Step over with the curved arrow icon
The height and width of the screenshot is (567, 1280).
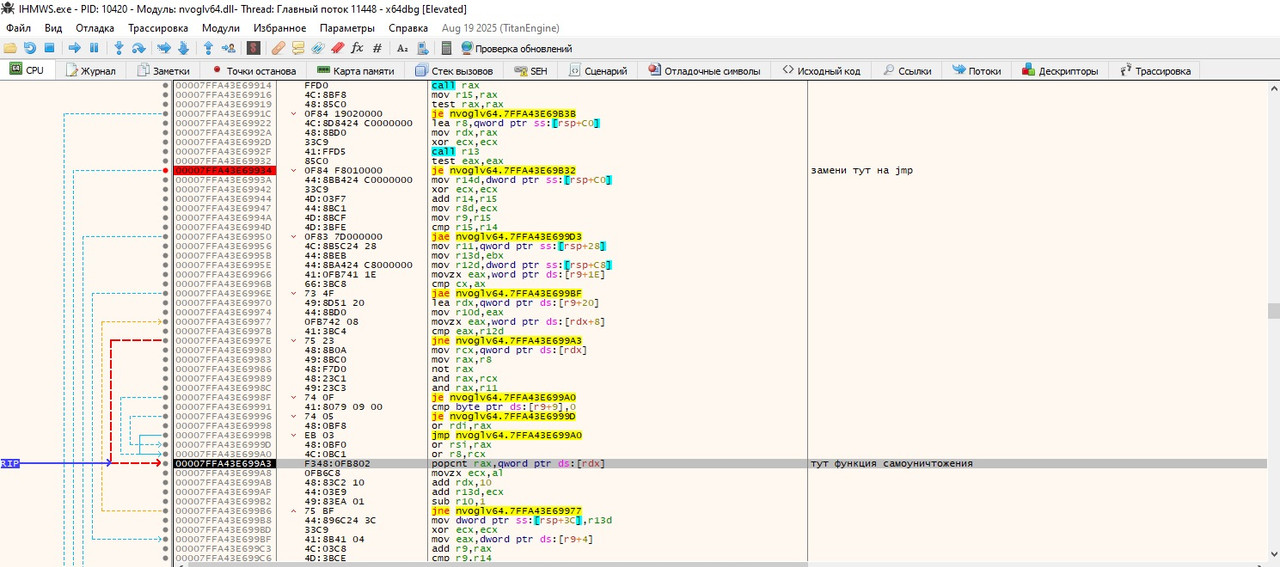tap(139, 48)
